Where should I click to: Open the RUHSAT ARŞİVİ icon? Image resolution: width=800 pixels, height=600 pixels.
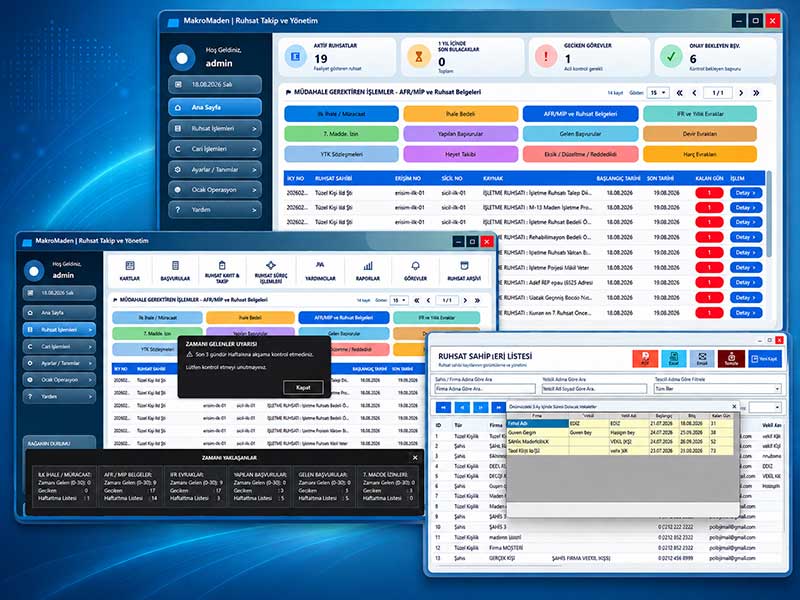464,271
